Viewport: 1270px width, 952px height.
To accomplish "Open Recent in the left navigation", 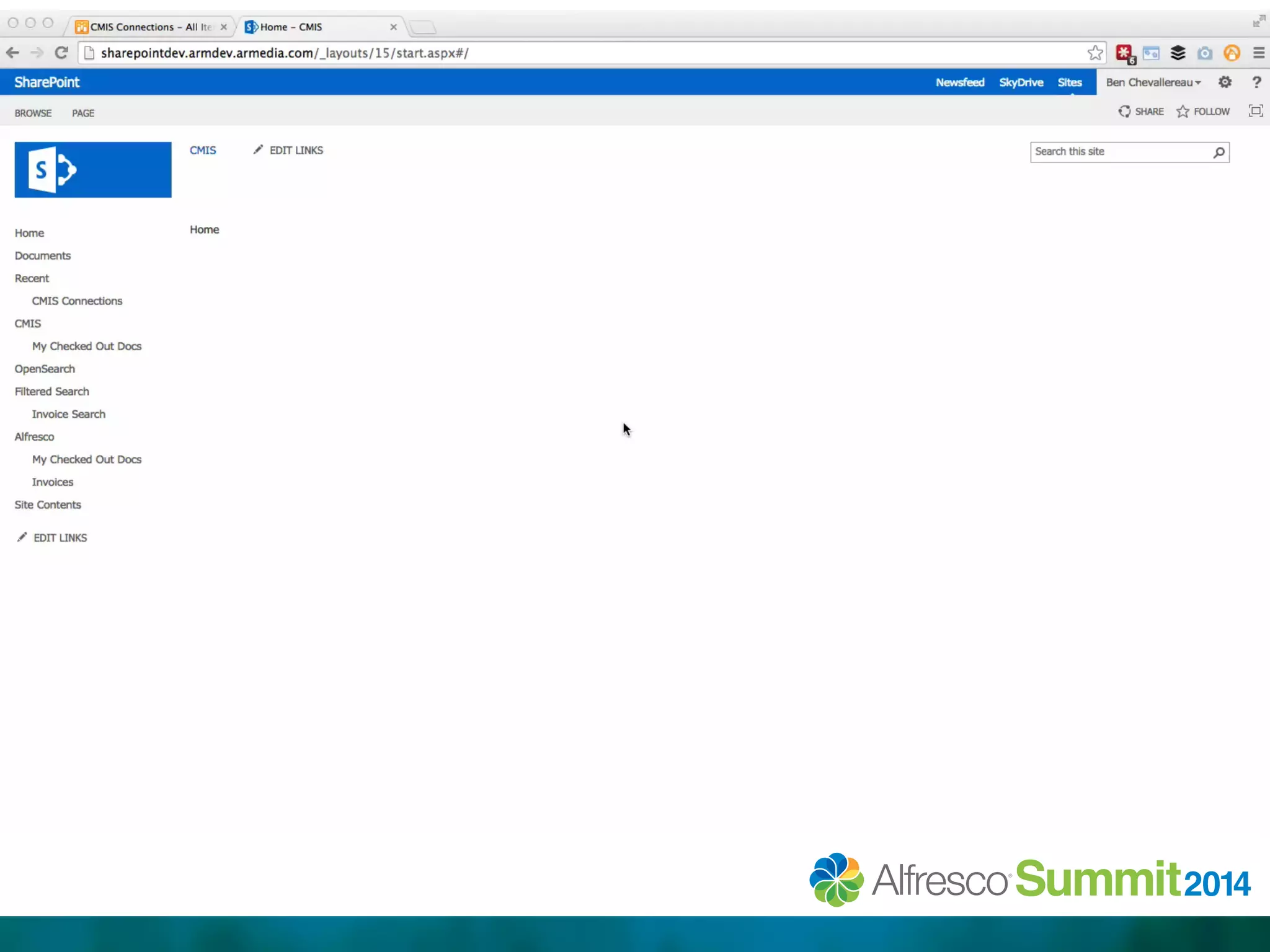I will (32, 279).
